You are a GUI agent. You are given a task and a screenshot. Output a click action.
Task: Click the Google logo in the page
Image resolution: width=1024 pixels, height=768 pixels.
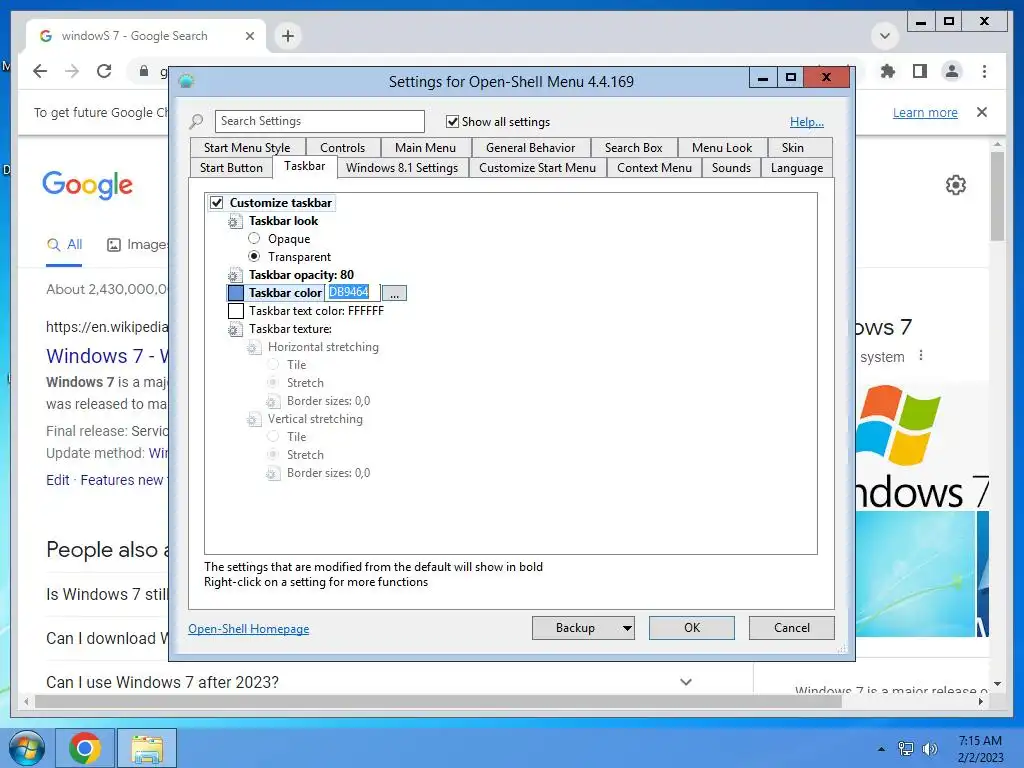[x=88, y=185]
